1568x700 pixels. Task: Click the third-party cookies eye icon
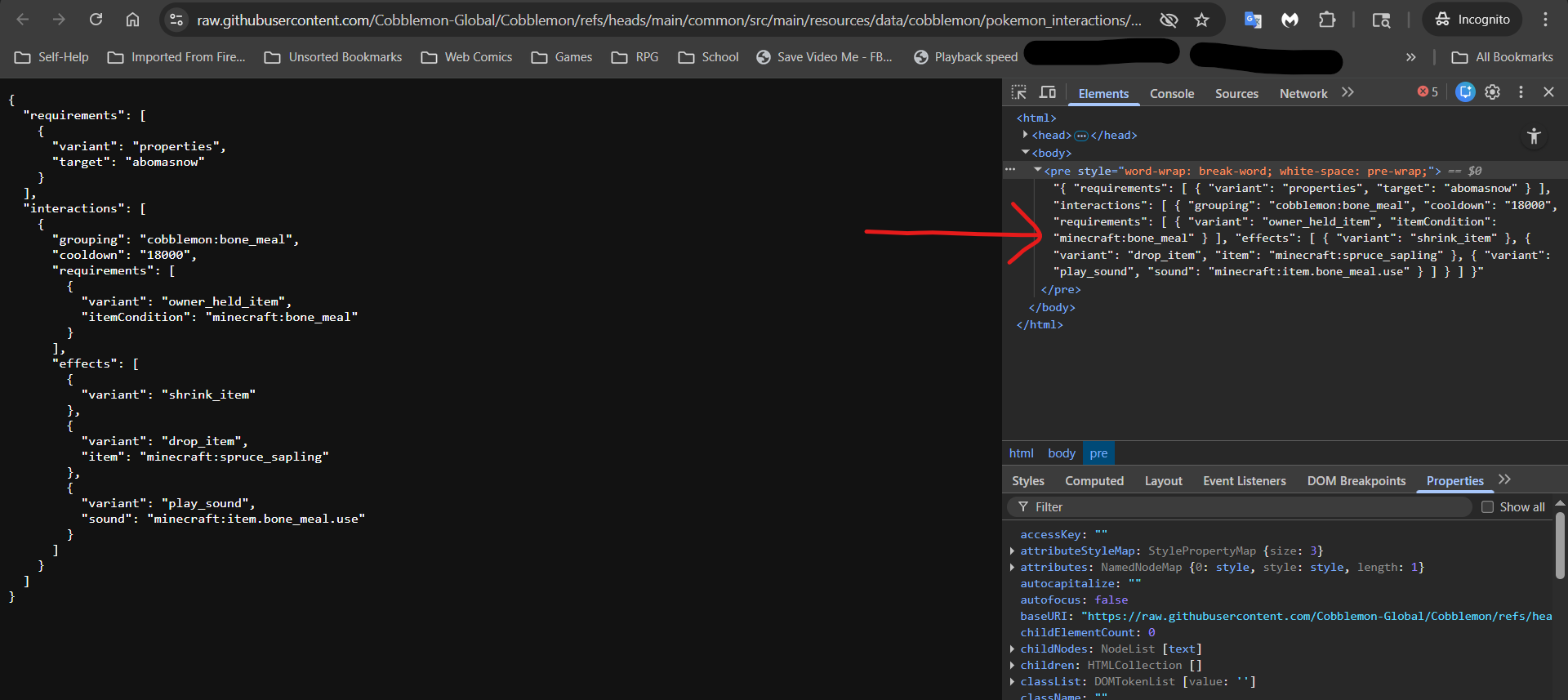(1169, 20)
